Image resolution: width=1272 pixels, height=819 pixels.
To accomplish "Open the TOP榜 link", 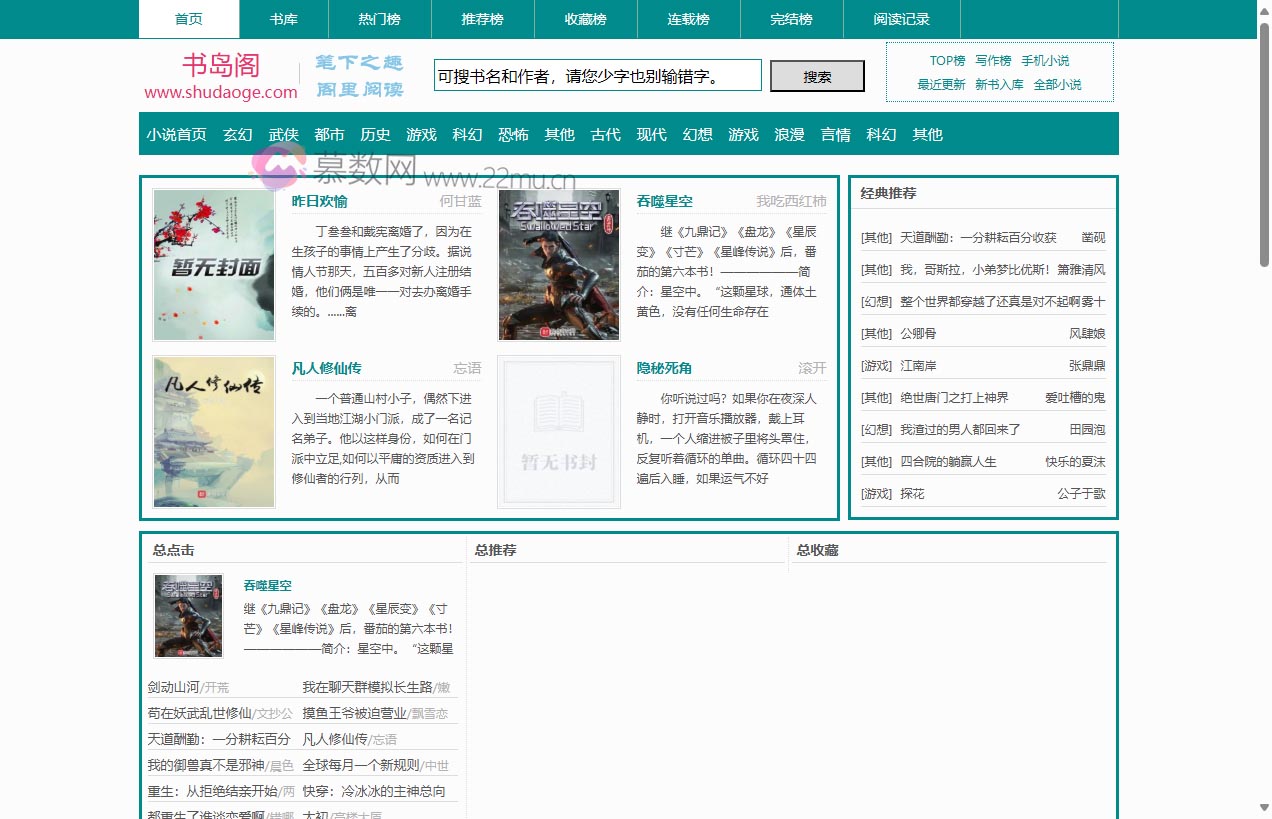I will point(947,61).
